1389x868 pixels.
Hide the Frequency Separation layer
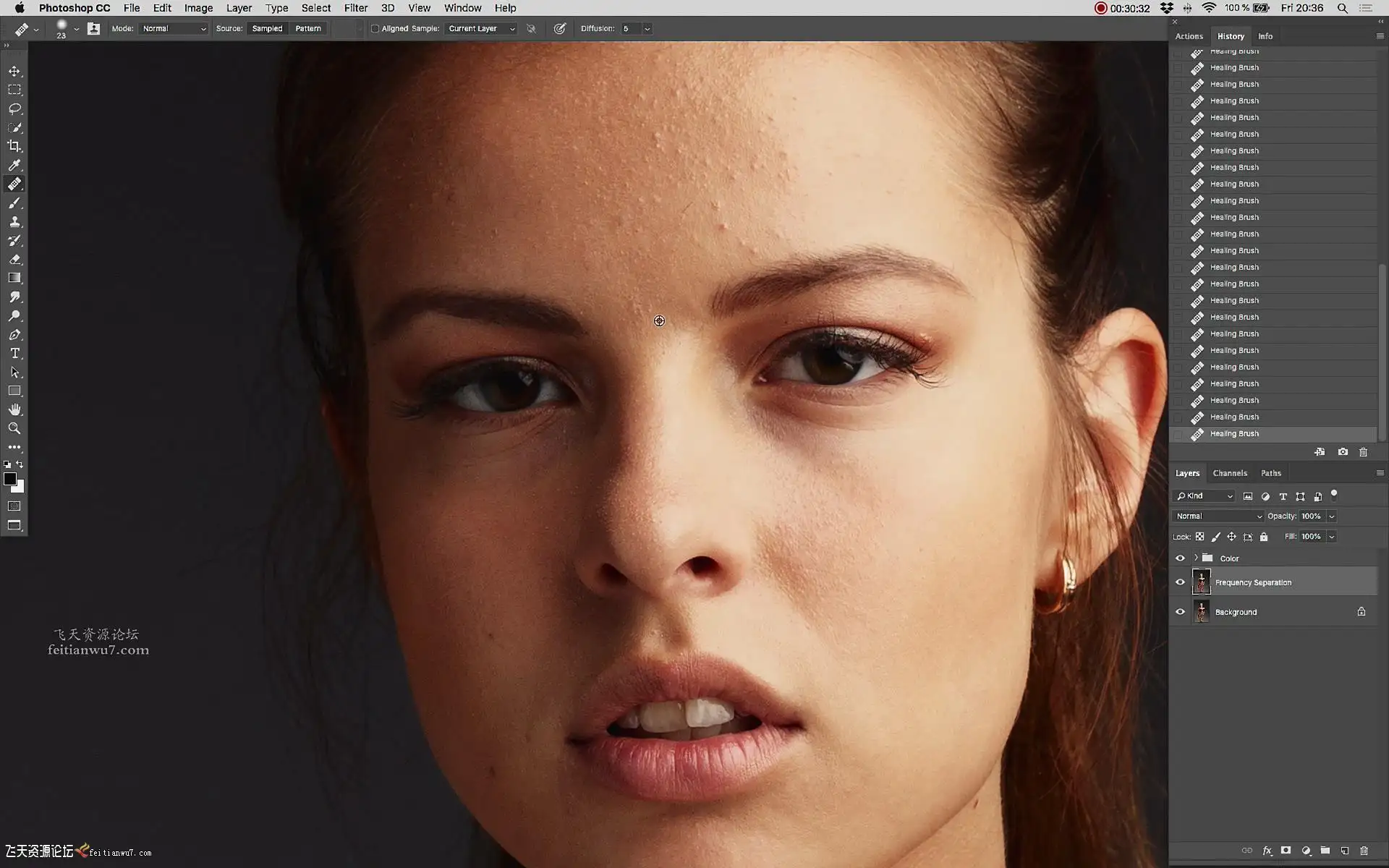point(1180,582)
